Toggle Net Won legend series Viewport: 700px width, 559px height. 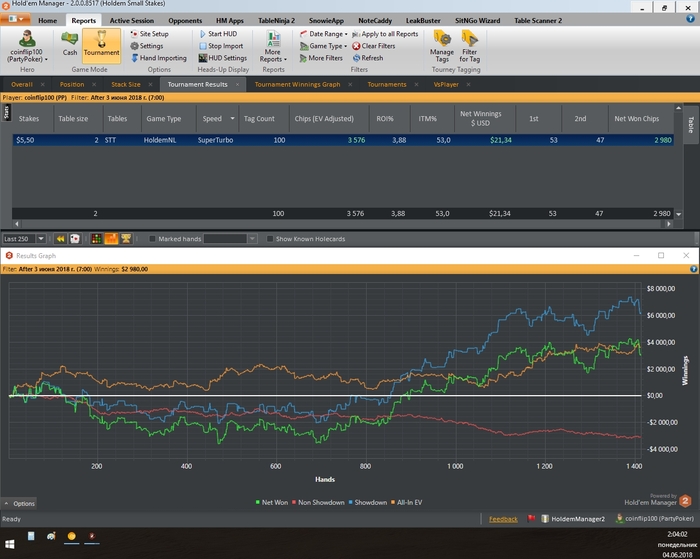click(x=271, y=502)
